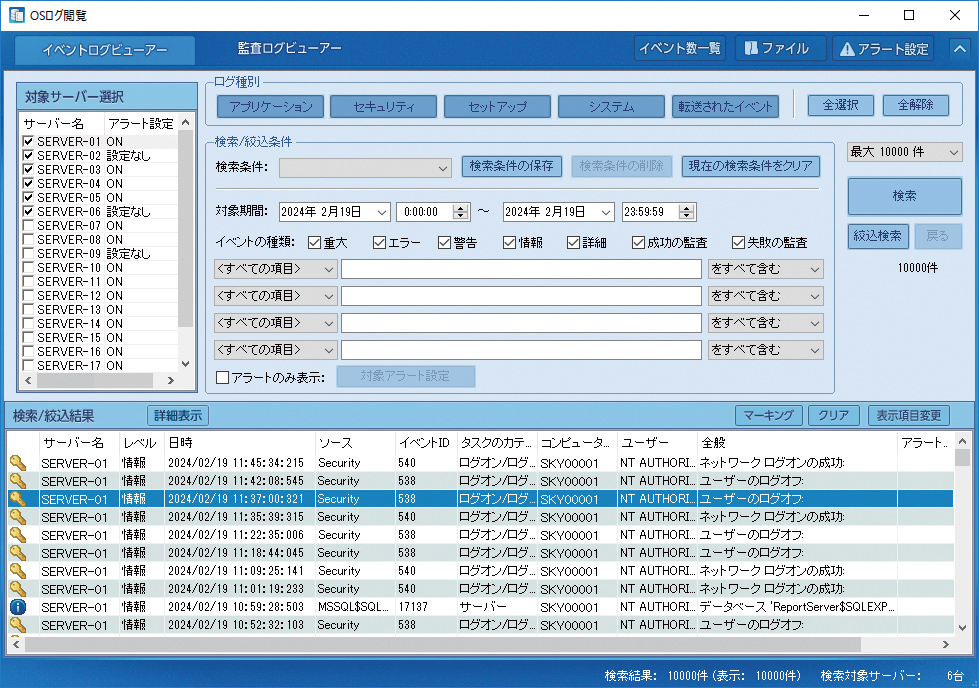The image size is (979, 688).
Task: Enable アラートのみ表示 checkbox
Action: point(222,378)
